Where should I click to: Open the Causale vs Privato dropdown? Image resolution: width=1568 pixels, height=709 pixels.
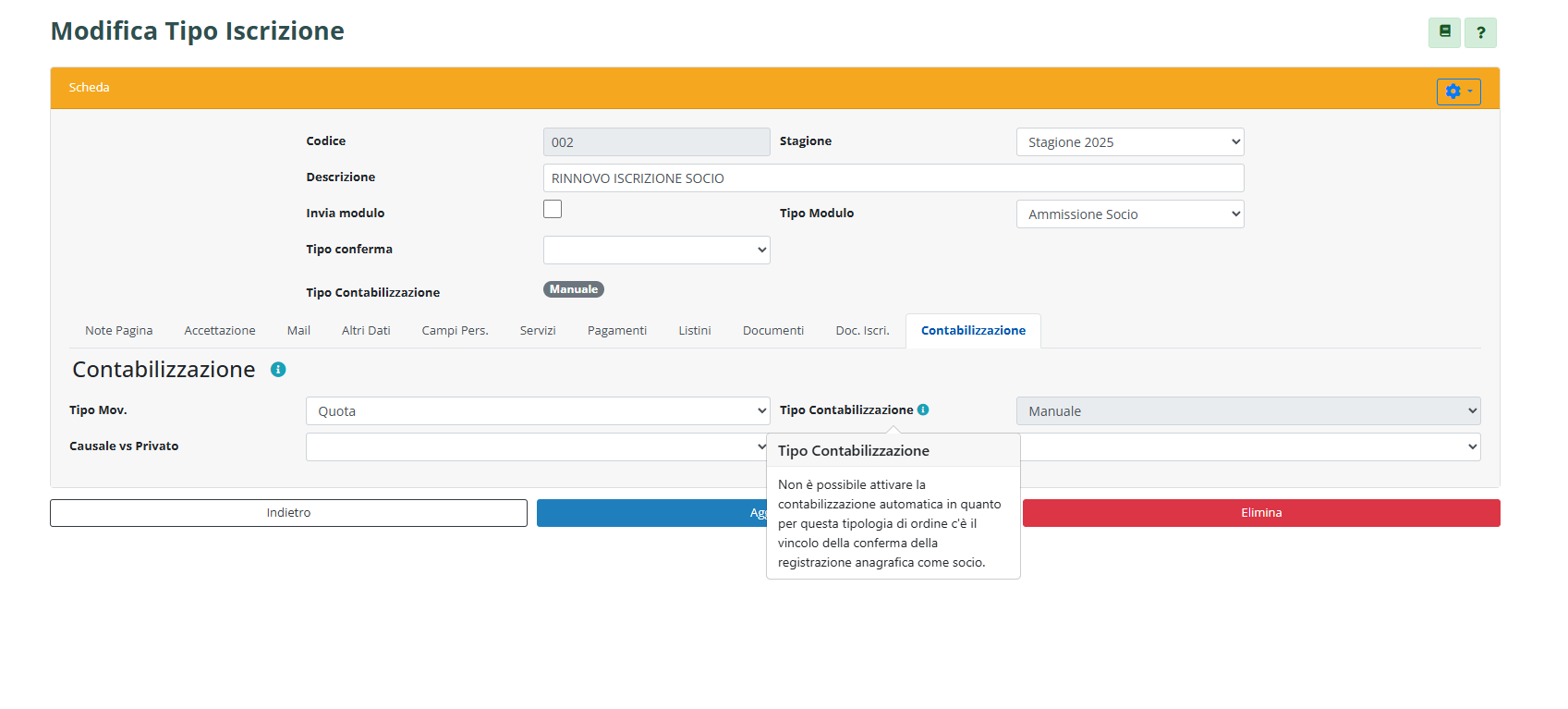535,447
